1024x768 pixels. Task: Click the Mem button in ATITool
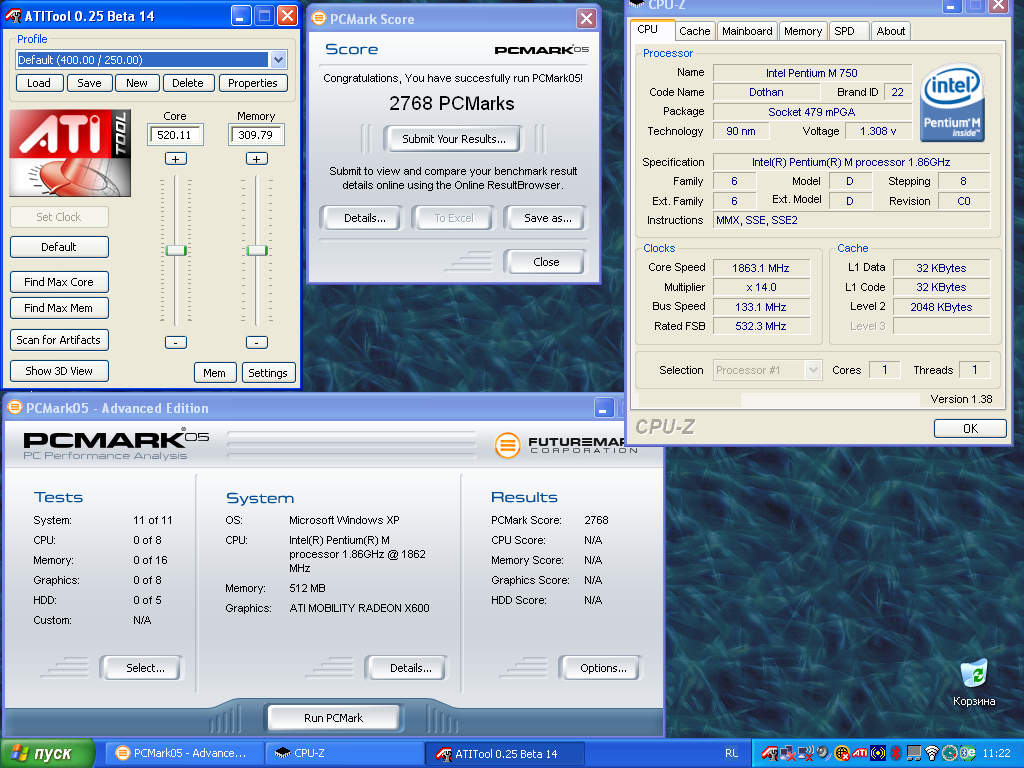click(214, 373)
